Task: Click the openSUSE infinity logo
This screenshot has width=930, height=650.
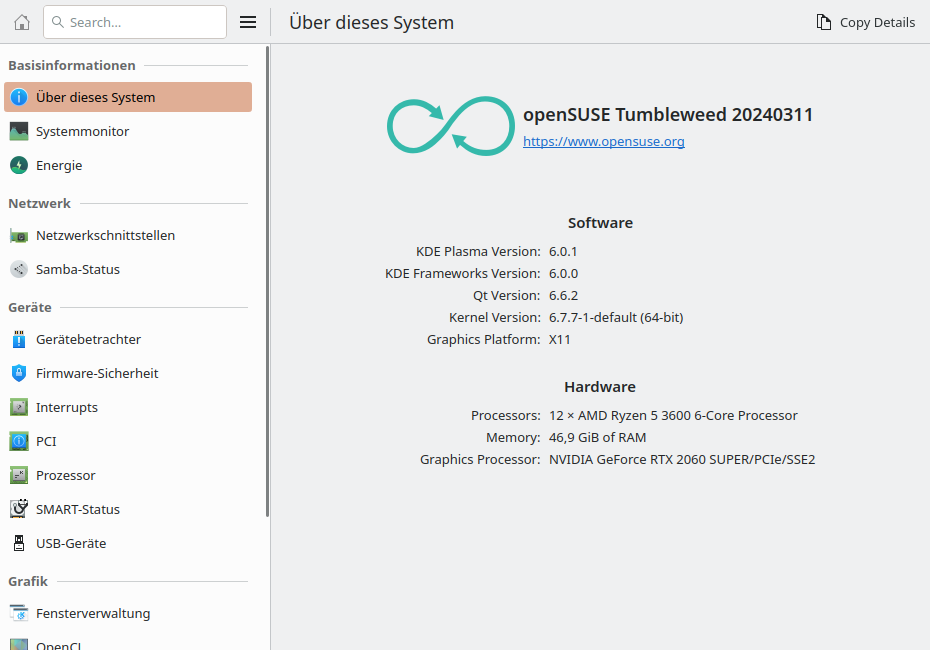Action: pyautogui.click(x=451, y=126)
